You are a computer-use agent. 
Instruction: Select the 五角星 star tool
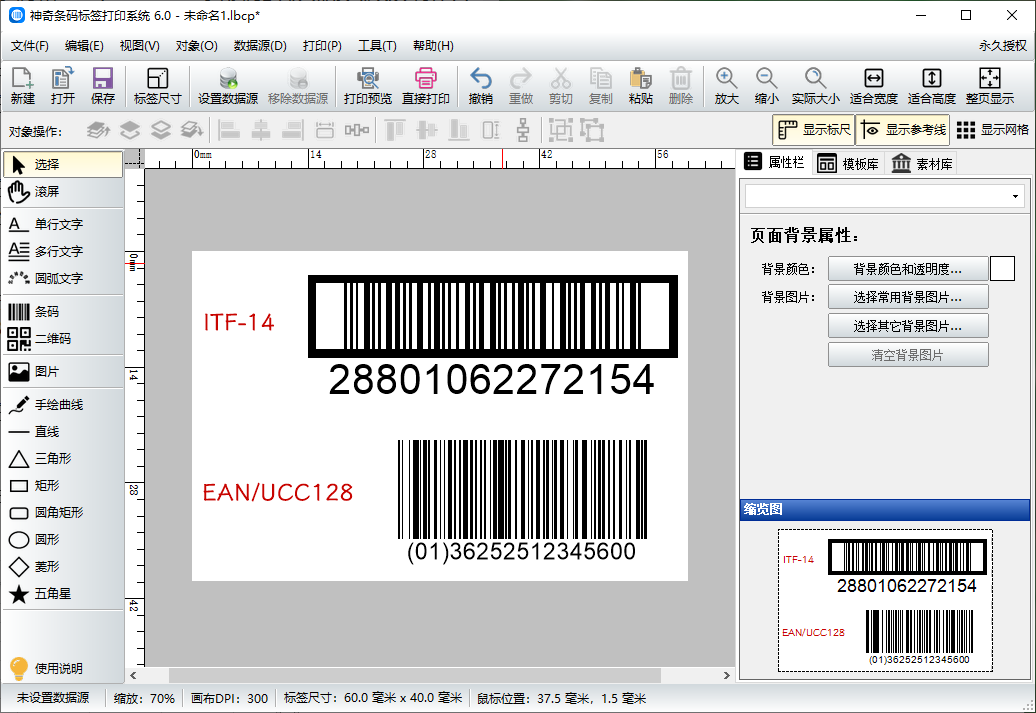[63, 594]
